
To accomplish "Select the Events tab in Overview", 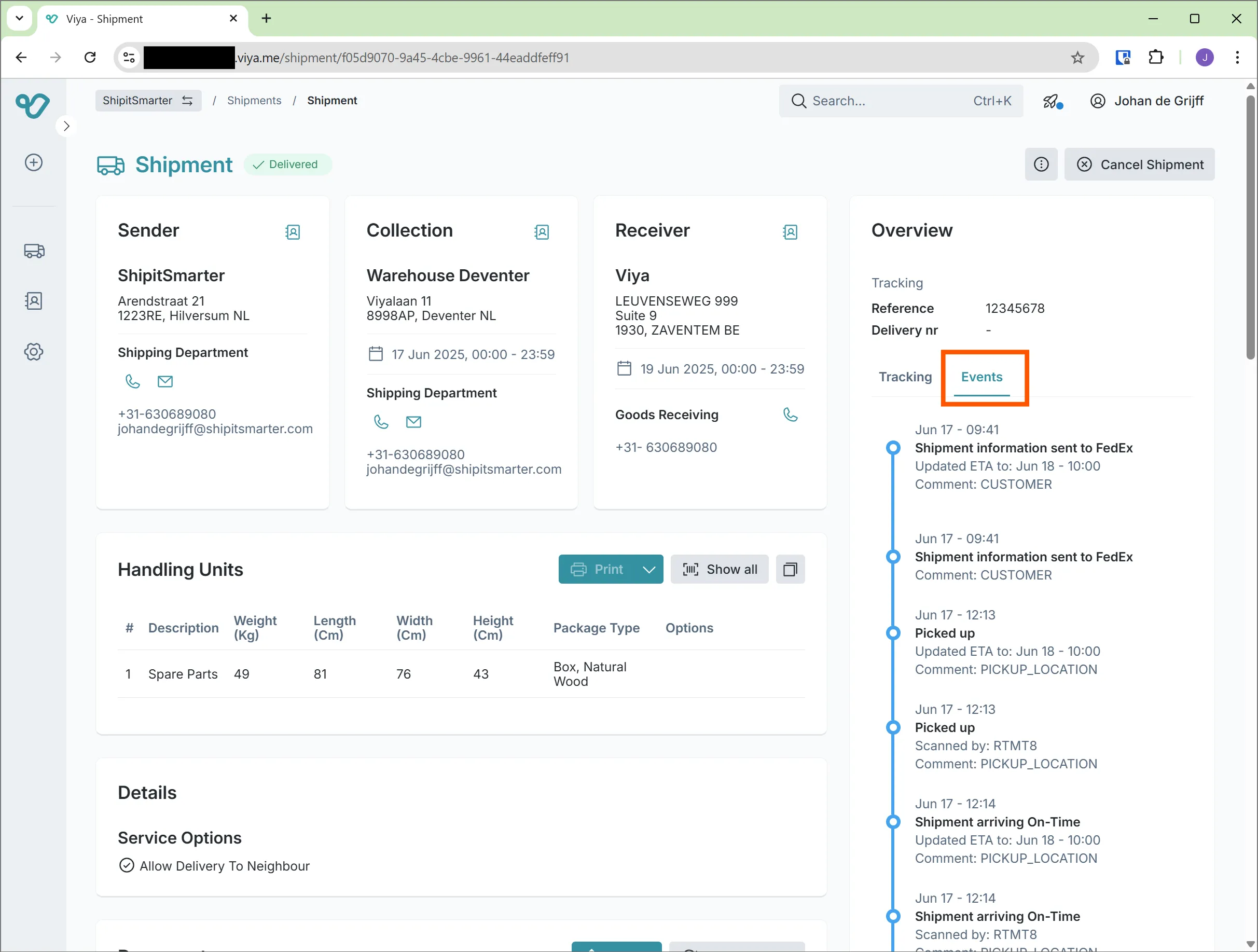I will click(982, 377).
